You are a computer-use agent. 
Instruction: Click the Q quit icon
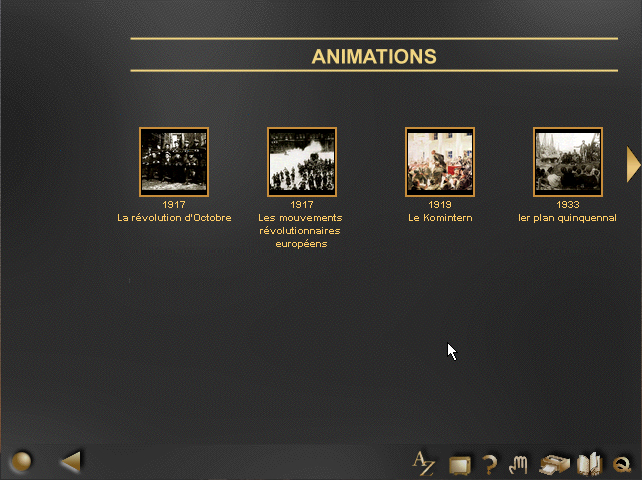click(x=622, y=464)
